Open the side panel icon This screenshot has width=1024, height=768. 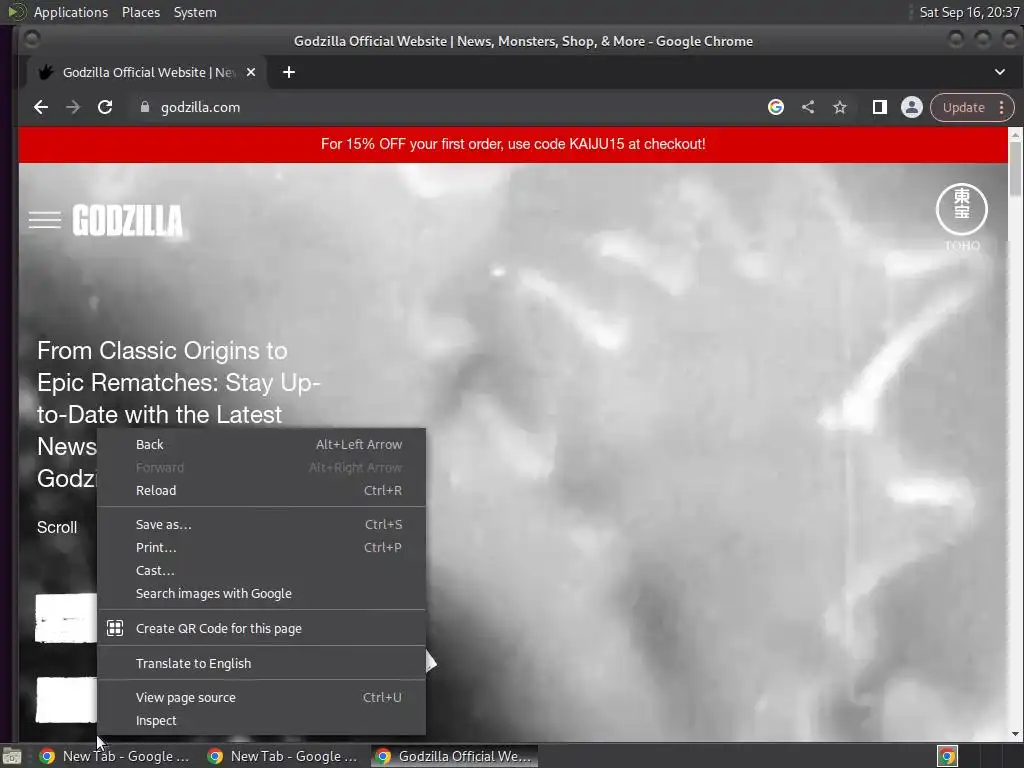click(880, 107)
